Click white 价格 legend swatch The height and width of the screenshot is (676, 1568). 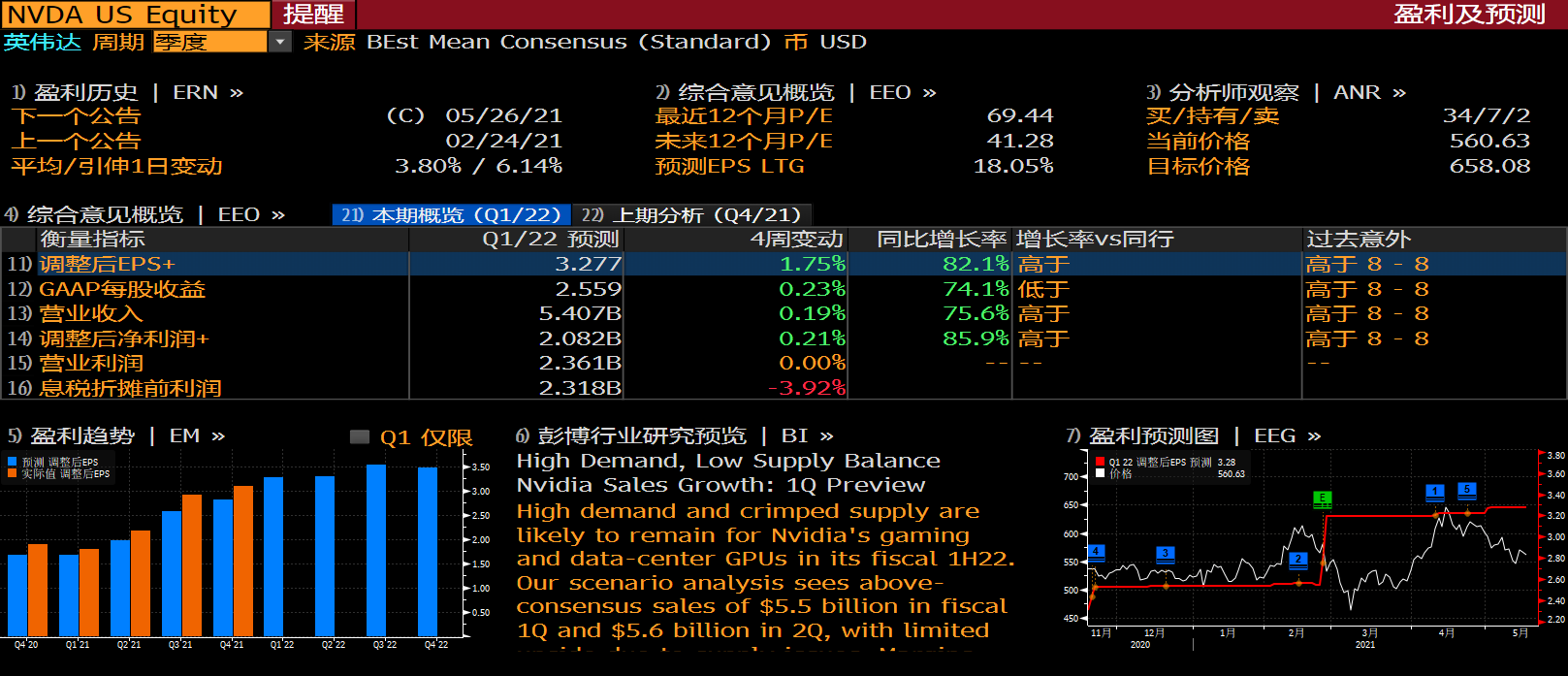pos(1100,474)
